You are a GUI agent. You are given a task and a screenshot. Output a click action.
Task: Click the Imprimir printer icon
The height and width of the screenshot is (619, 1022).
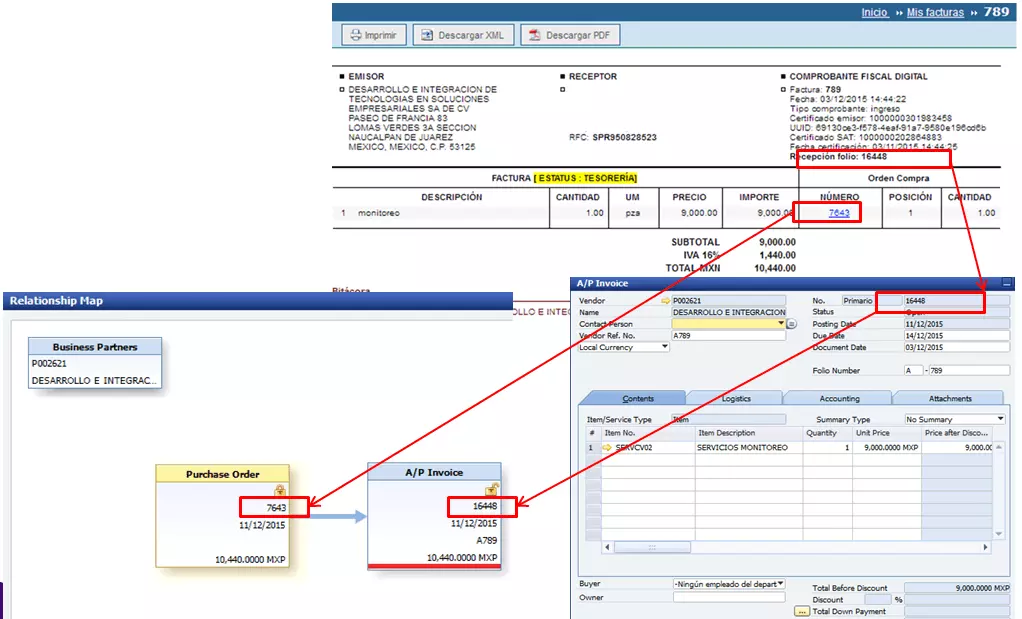point(354,35)
